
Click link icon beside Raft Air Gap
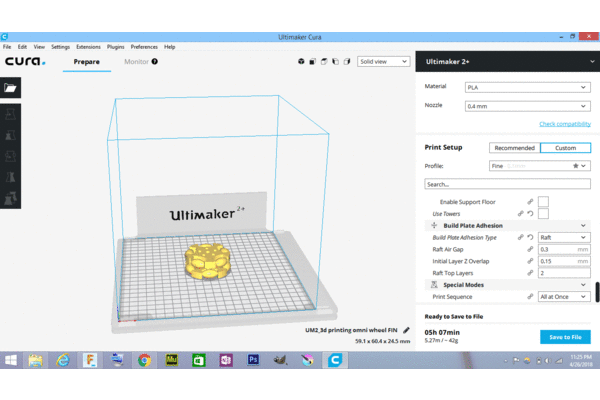tap(530, 249)
